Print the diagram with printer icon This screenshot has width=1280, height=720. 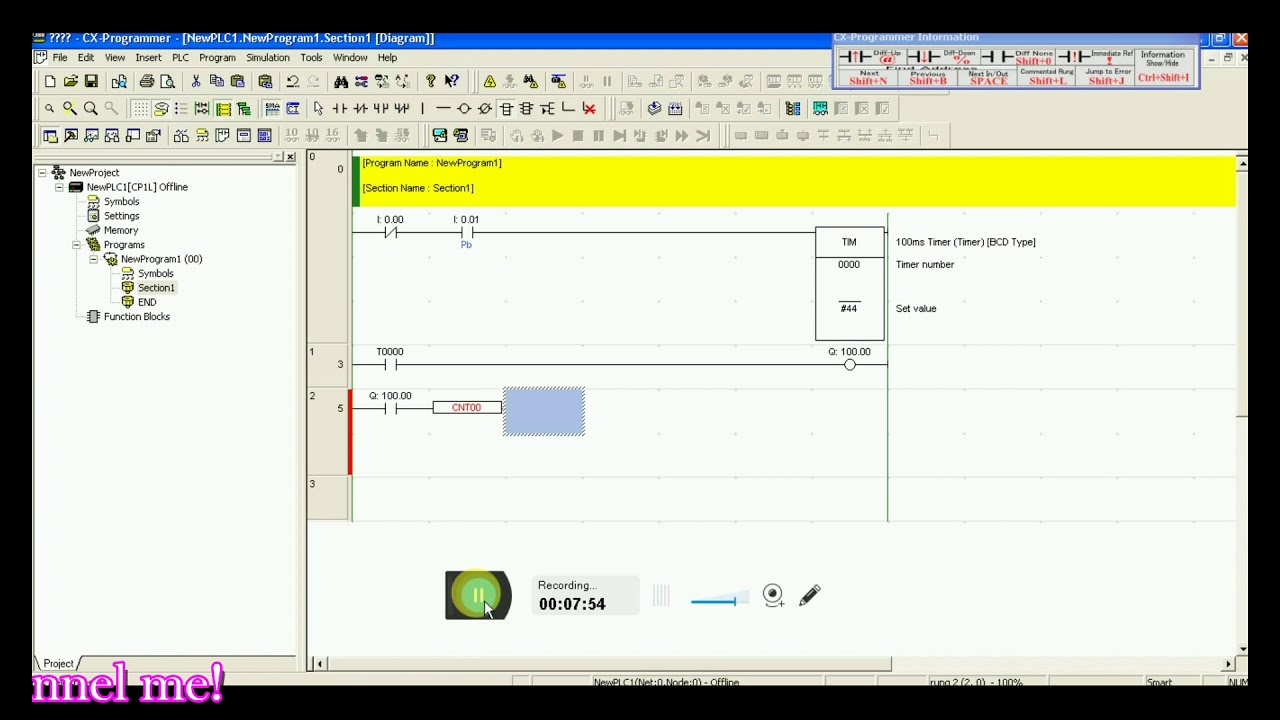click(x=147, y=81)
